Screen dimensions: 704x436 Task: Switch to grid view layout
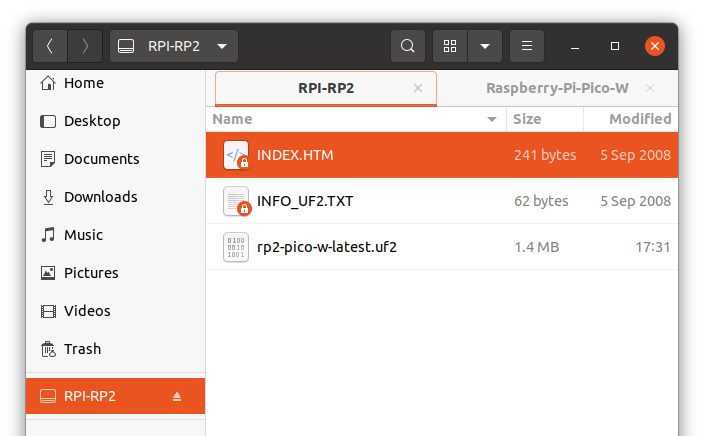(450, 46)
